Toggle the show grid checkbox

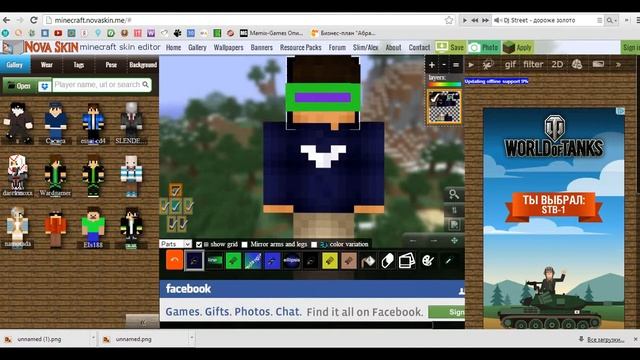[199, 244]
